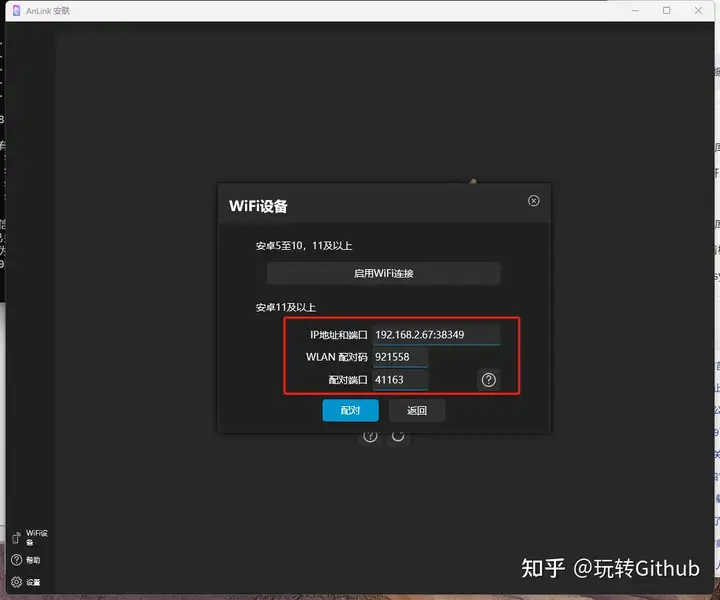Image resolution: width=720 pixels, height=600 pixels.
Task: Click into the WLAN 配对码 field
Action: (400, 357)
